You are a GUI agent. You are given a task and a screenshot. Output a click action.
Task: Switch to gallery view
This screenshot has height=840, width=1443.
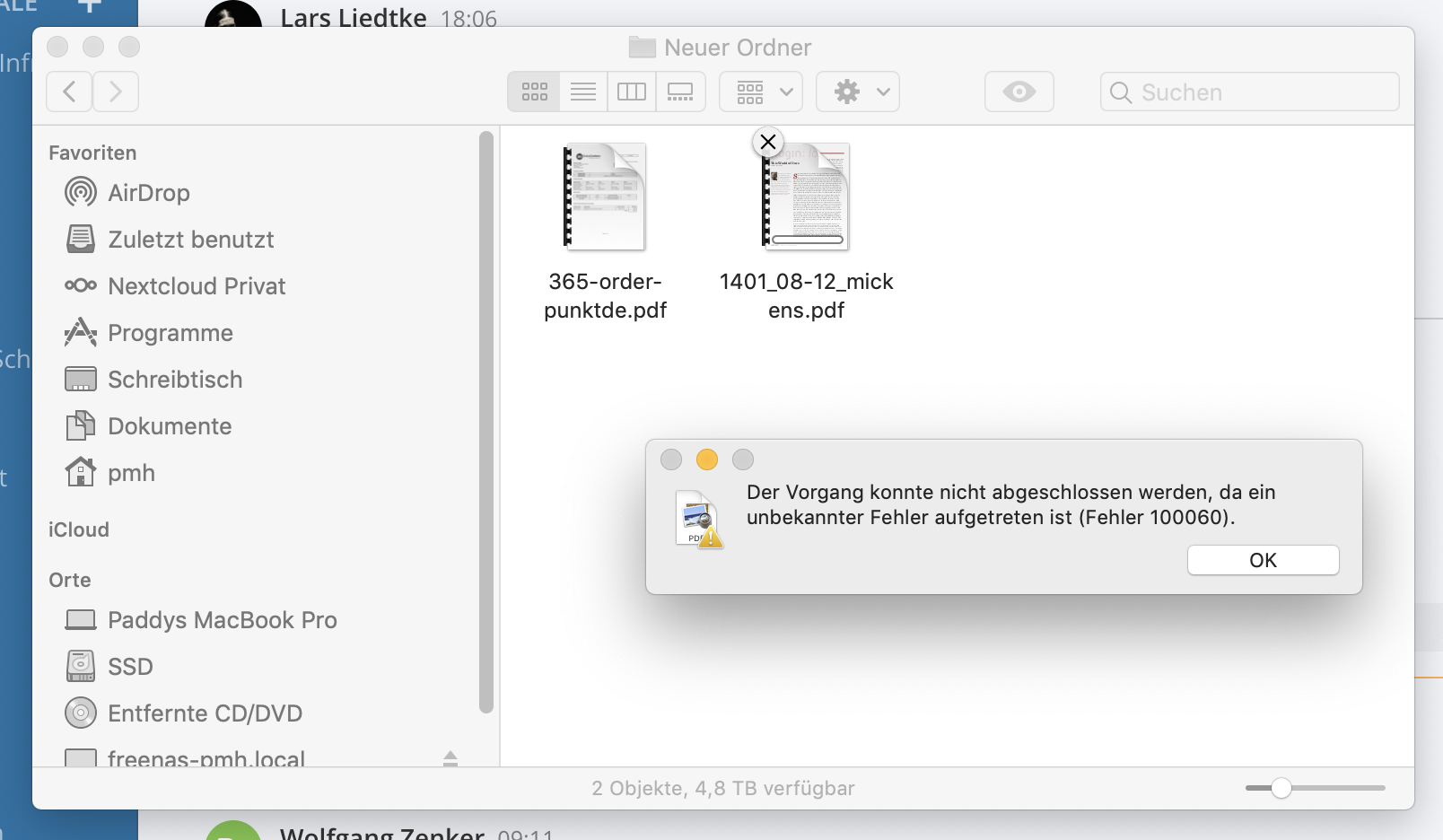[680, 92]
